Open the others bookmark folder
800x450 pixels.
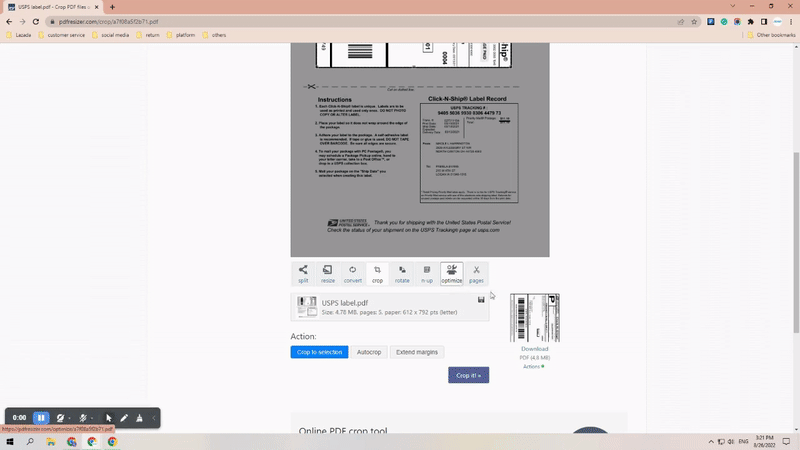click(214, 35)
